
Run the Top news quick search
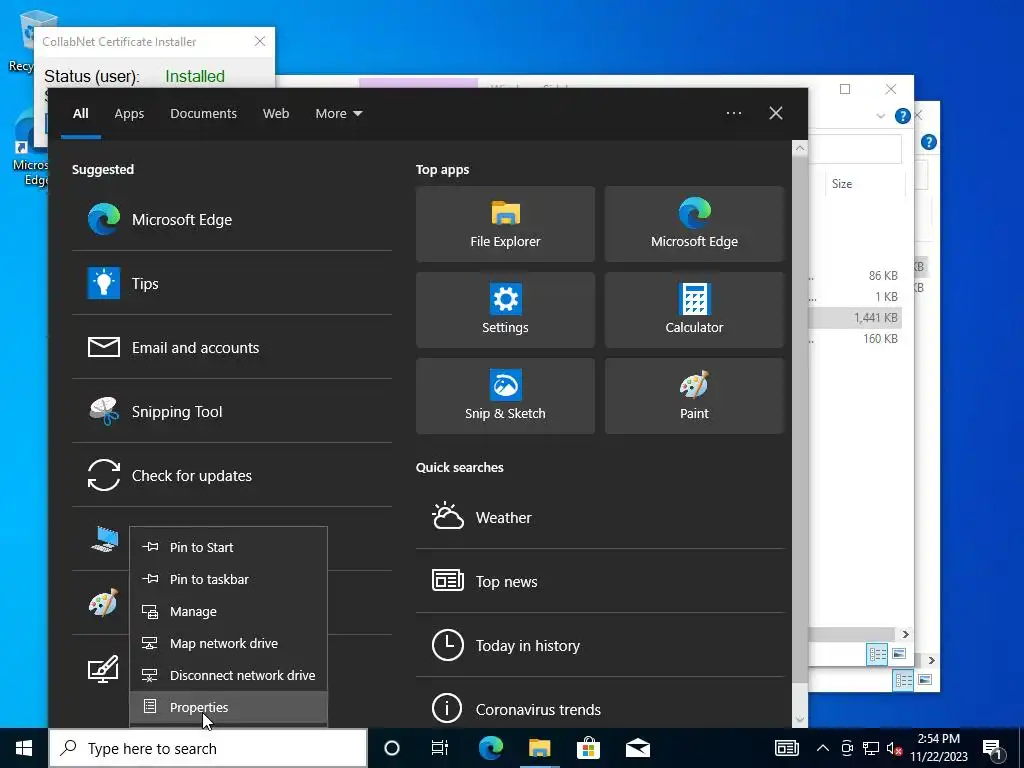pos(600,581)
